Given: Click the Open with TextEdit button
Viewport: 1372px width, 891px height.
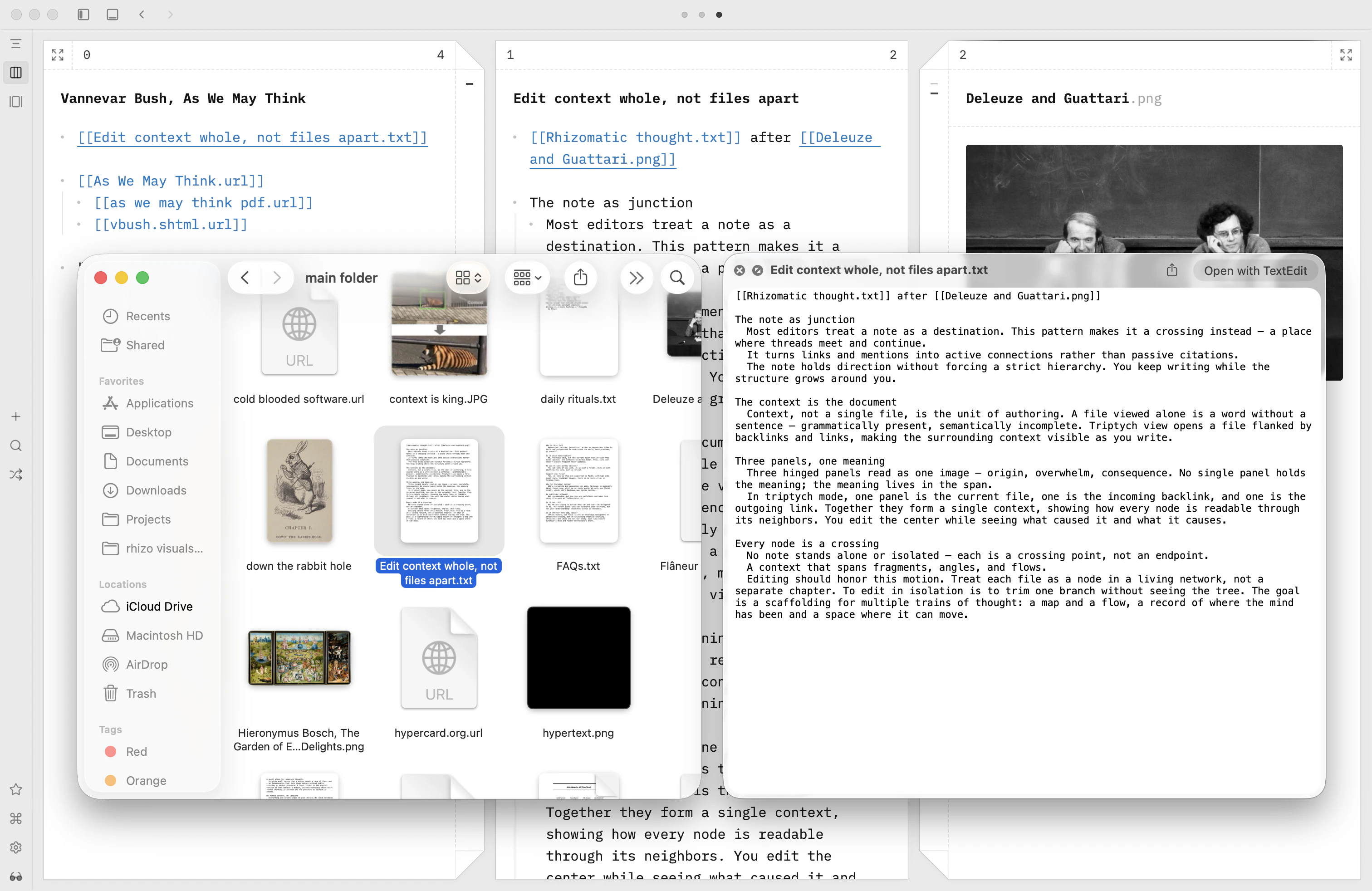Looking at the screenshot, I should tap(1255, 271).
